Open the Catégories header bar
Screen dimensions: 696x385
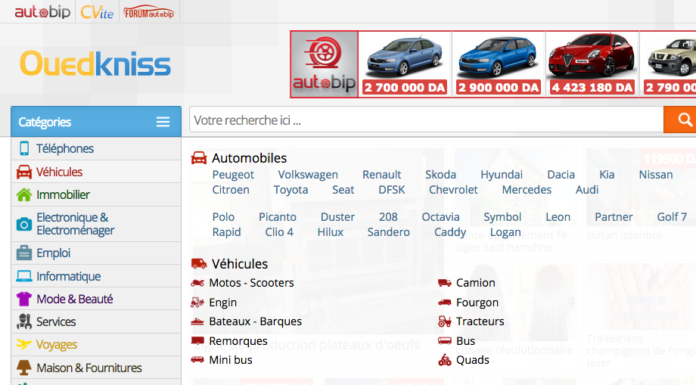pyautogui.click(x=96, y=121)
